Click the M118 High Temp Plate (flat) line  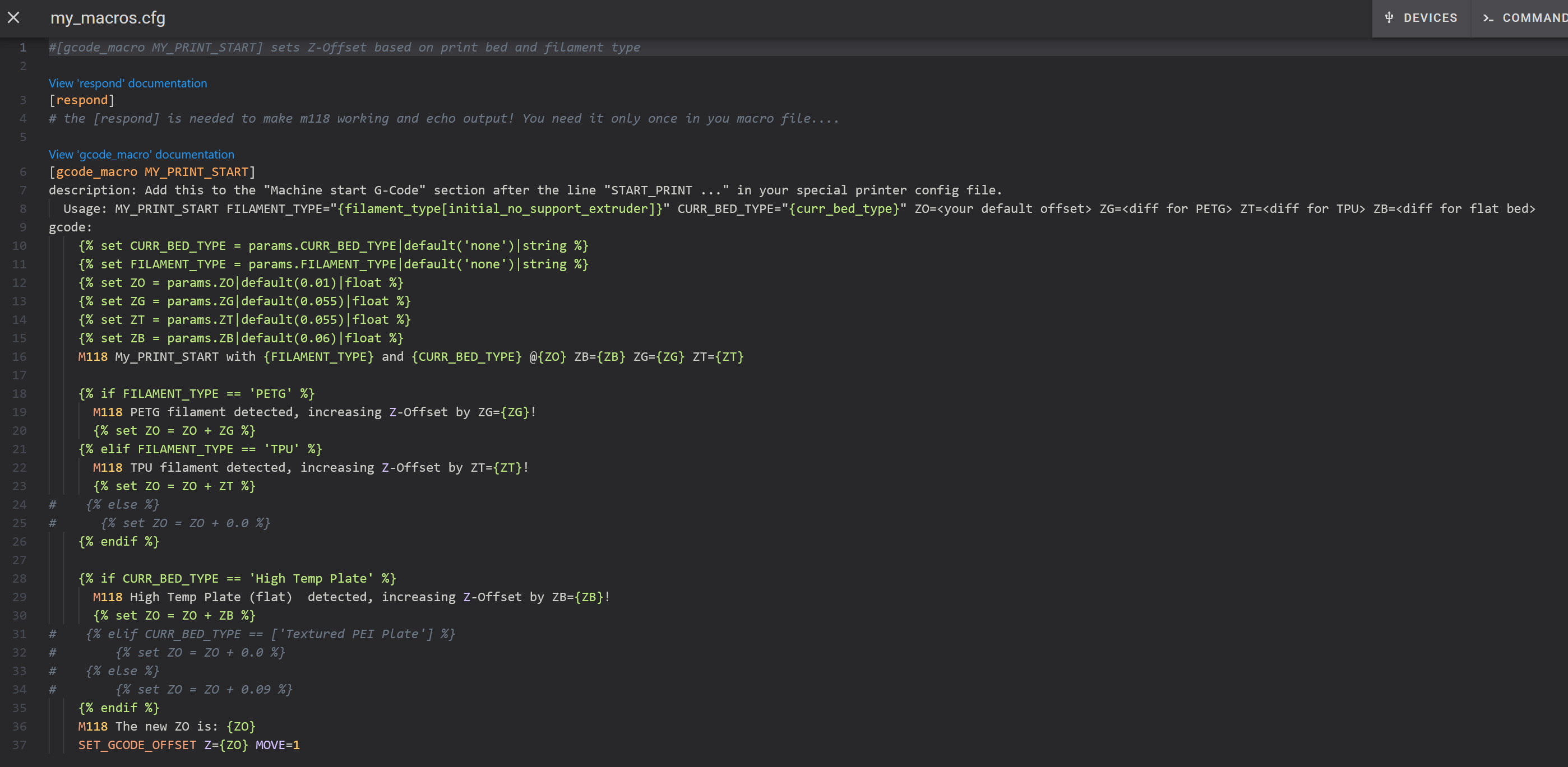(352, 597)
